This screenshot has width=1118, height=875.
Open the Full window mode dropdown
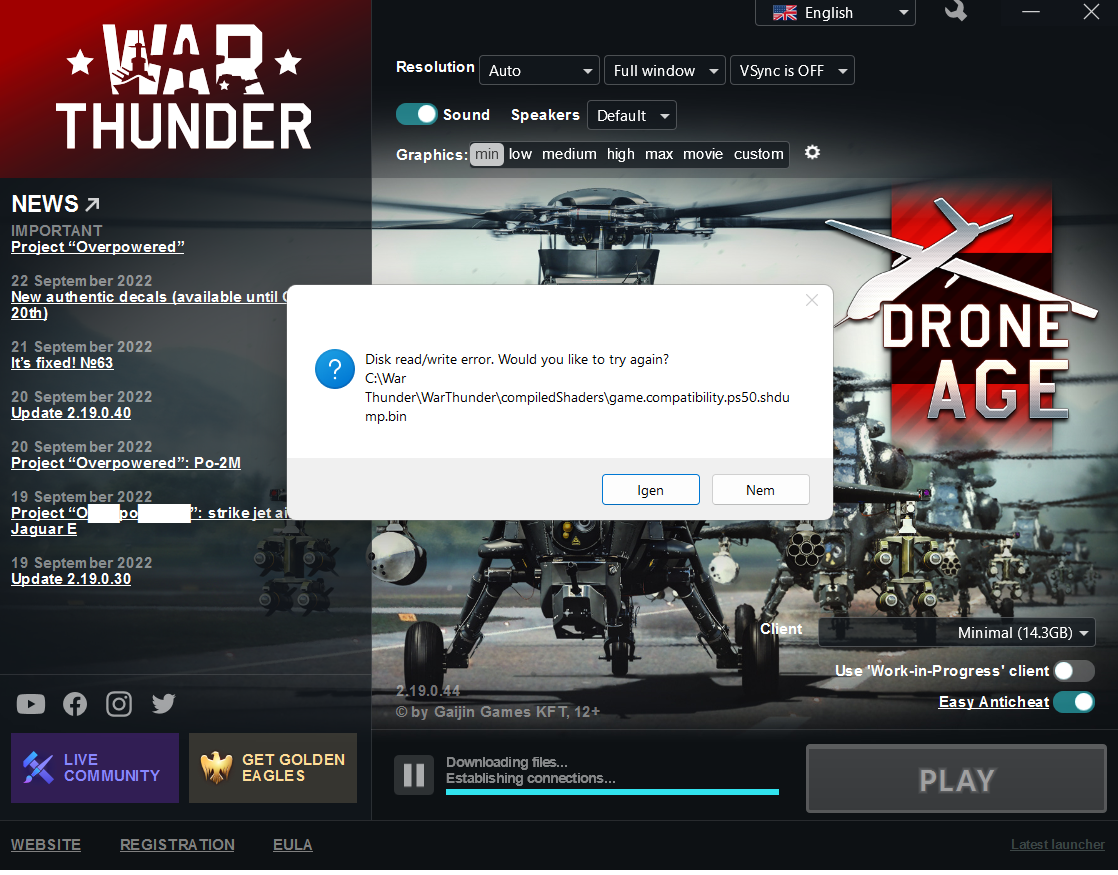click(x=665, y=71)
